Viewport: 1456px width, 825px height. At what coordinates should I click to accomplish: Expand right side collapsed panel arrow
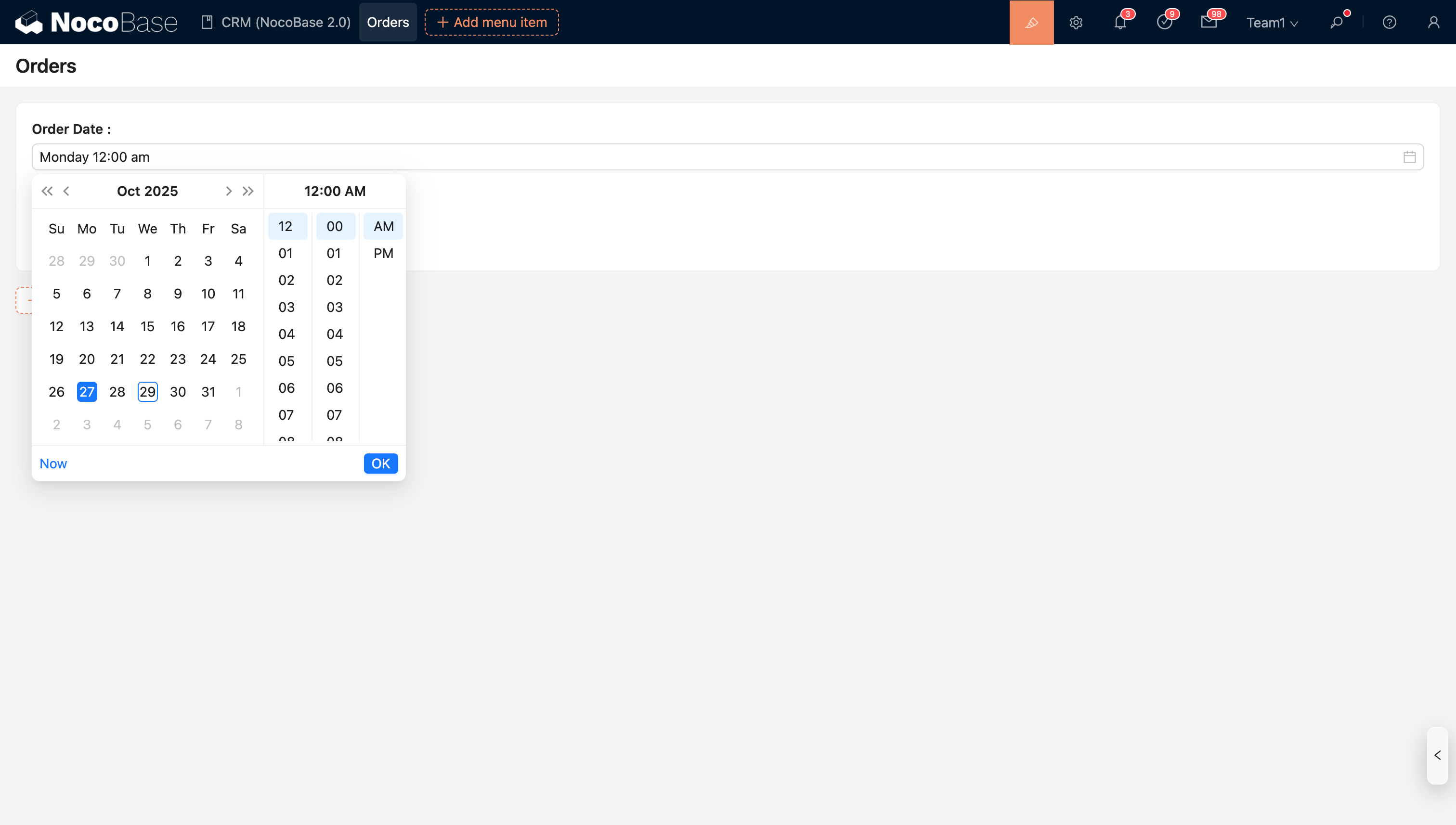[1437, 755]
